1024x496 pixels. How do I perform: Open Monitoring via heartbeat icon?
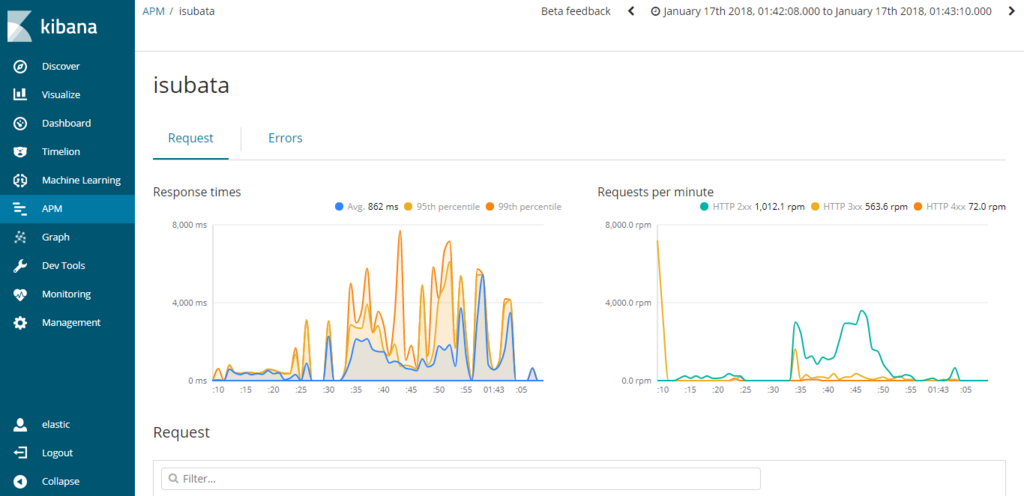(20, 294)
